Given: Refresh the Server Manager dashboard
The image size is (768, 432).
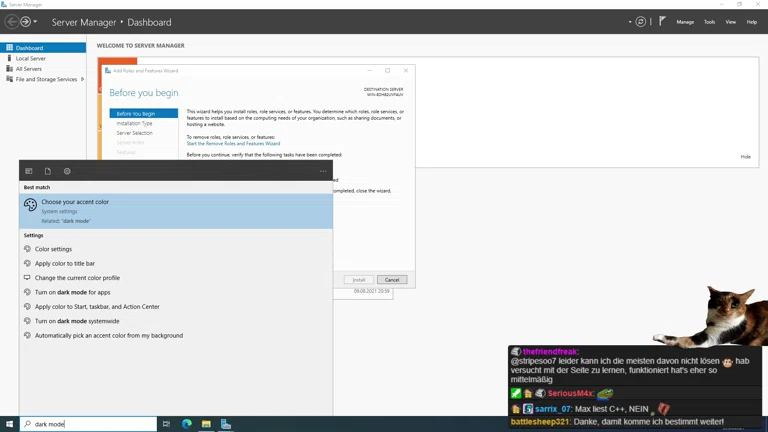Looking at the screenshot, I should (x=640, y=22).
